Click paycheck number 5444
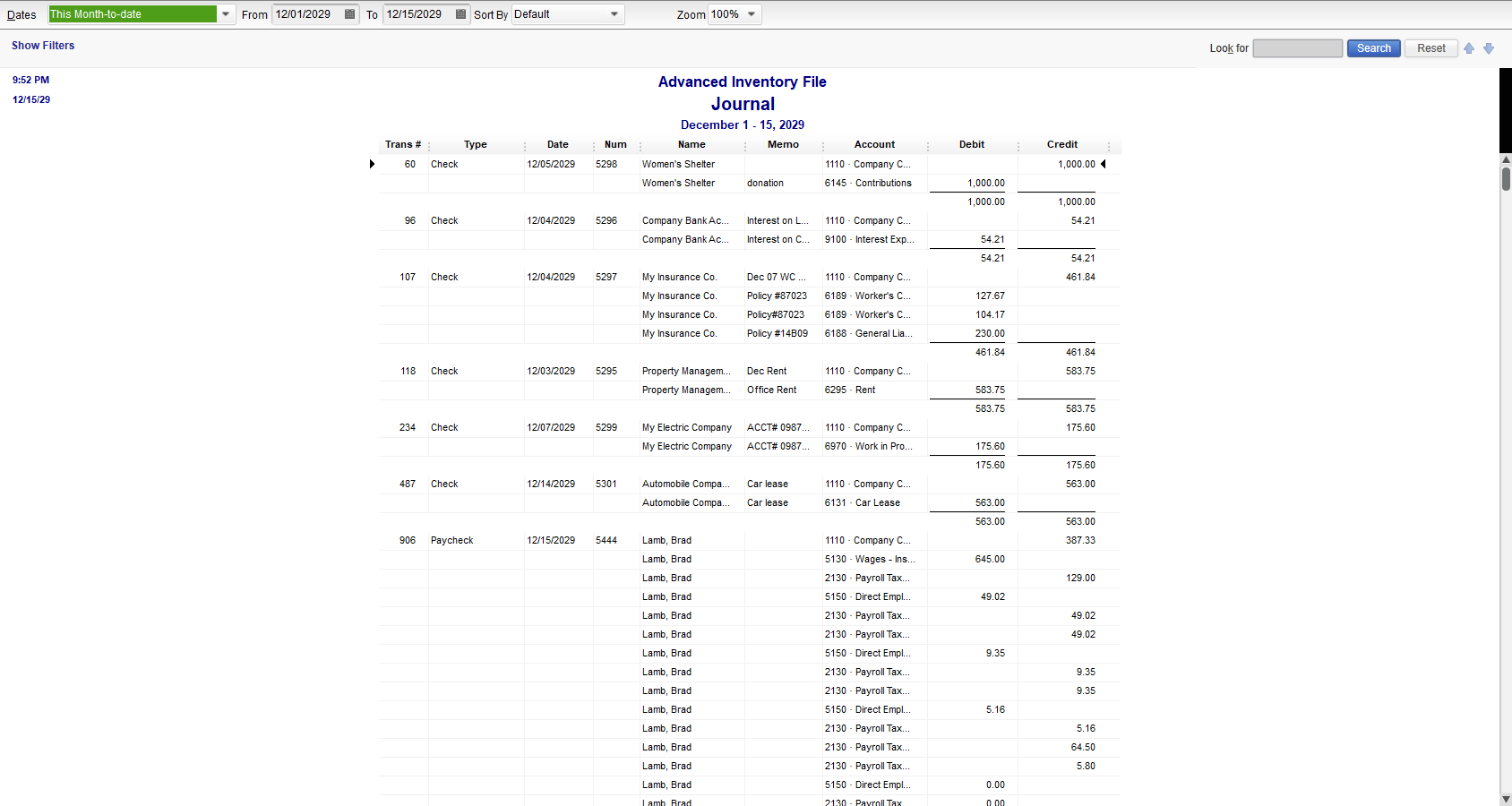The height and width of the screenshot is (806, 1512). click(606, 540)
